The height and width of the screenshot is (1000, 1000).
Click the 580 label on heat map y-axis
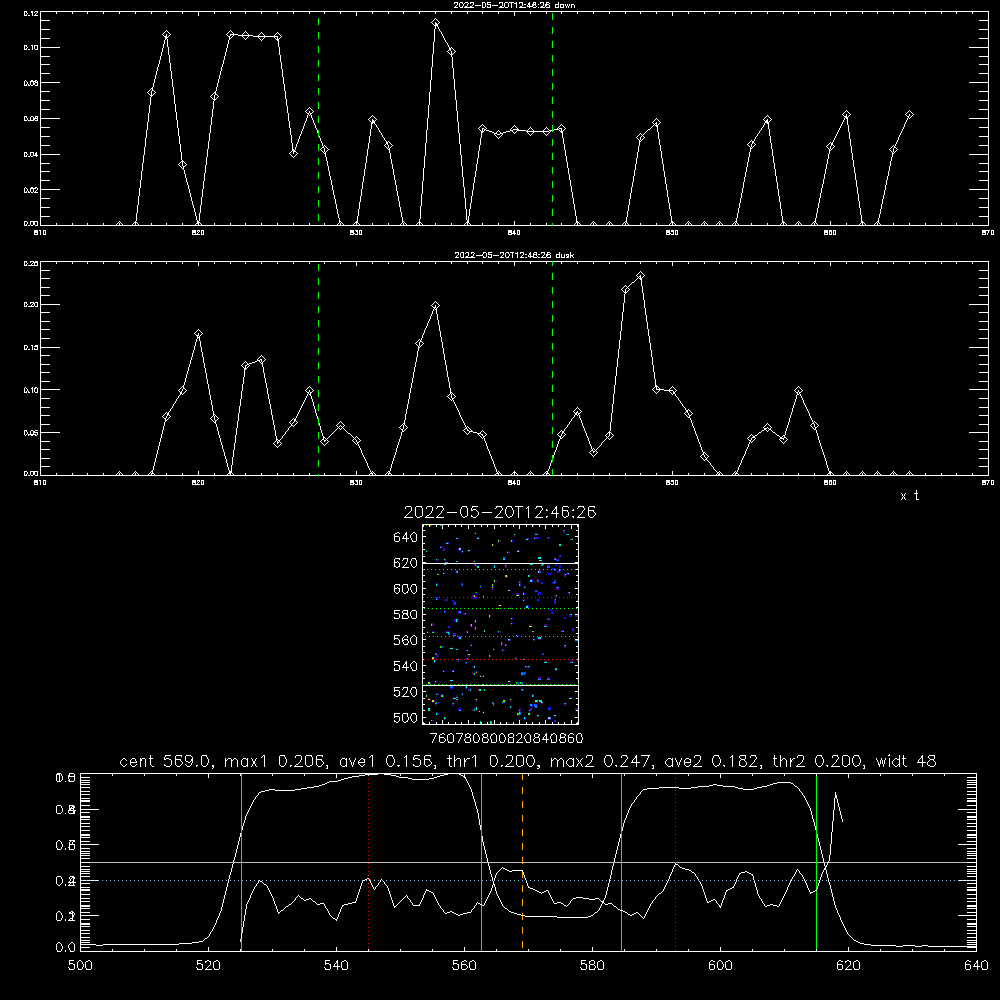click(x=406, y=615)
